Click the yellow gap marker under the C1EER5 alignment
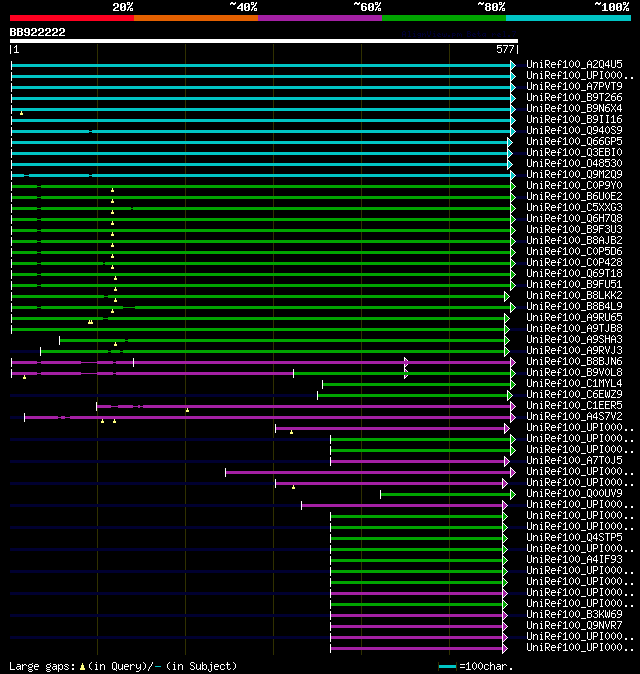Viewport: 640px width, 674px height. tap(187, 411)
